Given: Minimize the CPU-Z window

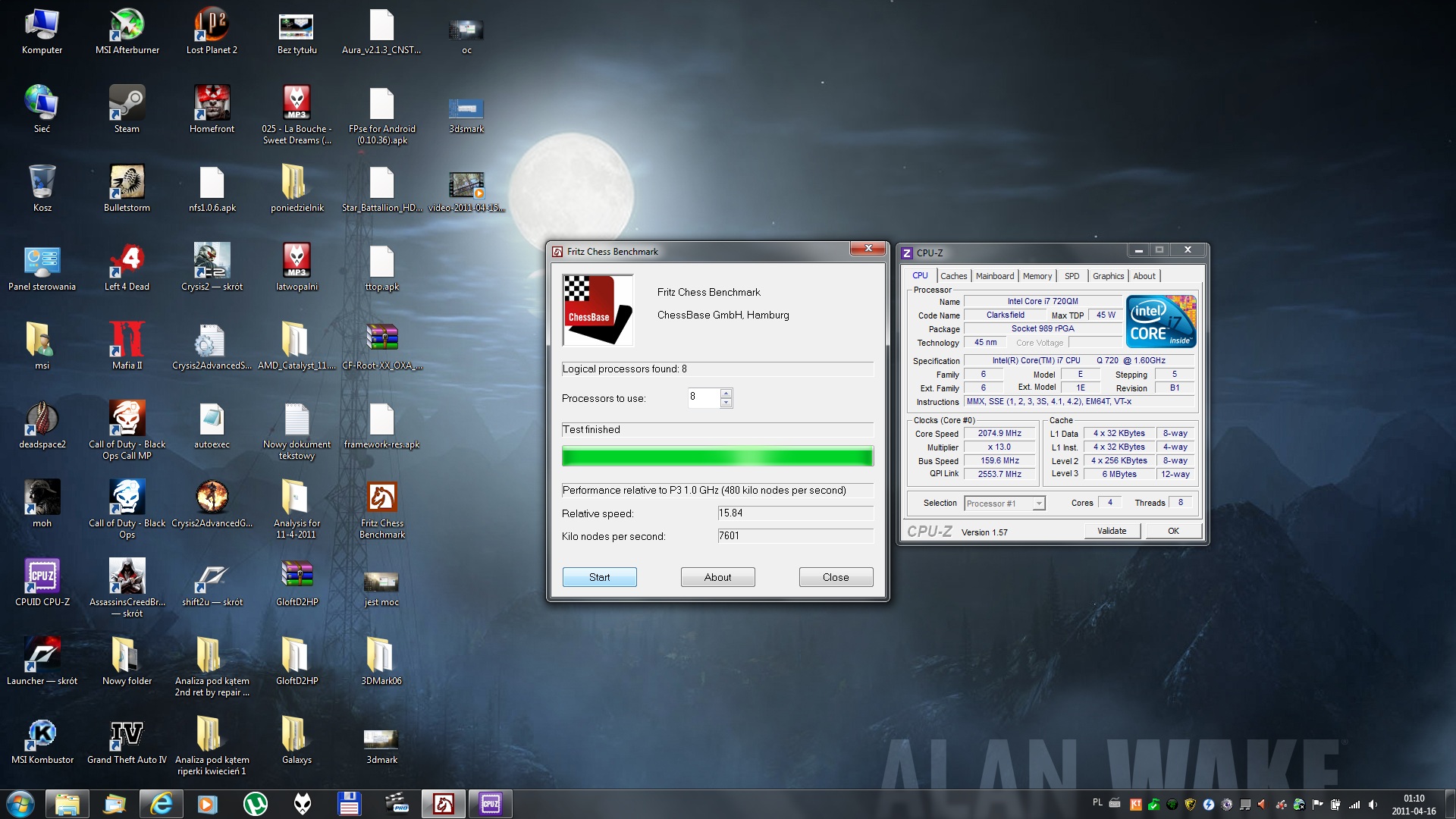Looking at the screenshot, I should tap(1138, 250).
